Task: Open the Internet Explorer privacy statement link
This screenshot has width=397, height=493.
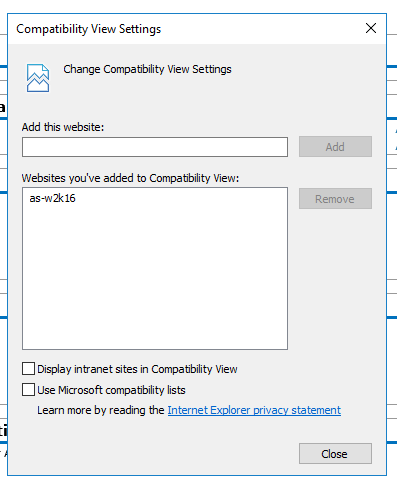Action: 254,410
